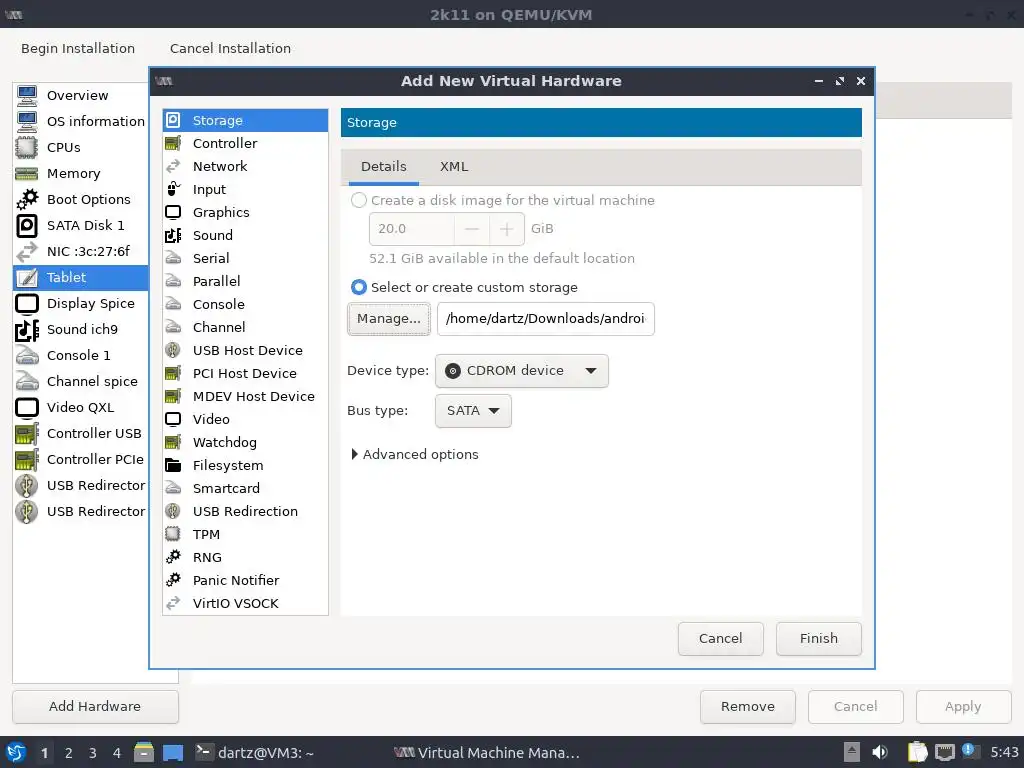1024x768 pixels.
Task: Open the Controller USB icon in sidebar
Action: pos(27,434)
